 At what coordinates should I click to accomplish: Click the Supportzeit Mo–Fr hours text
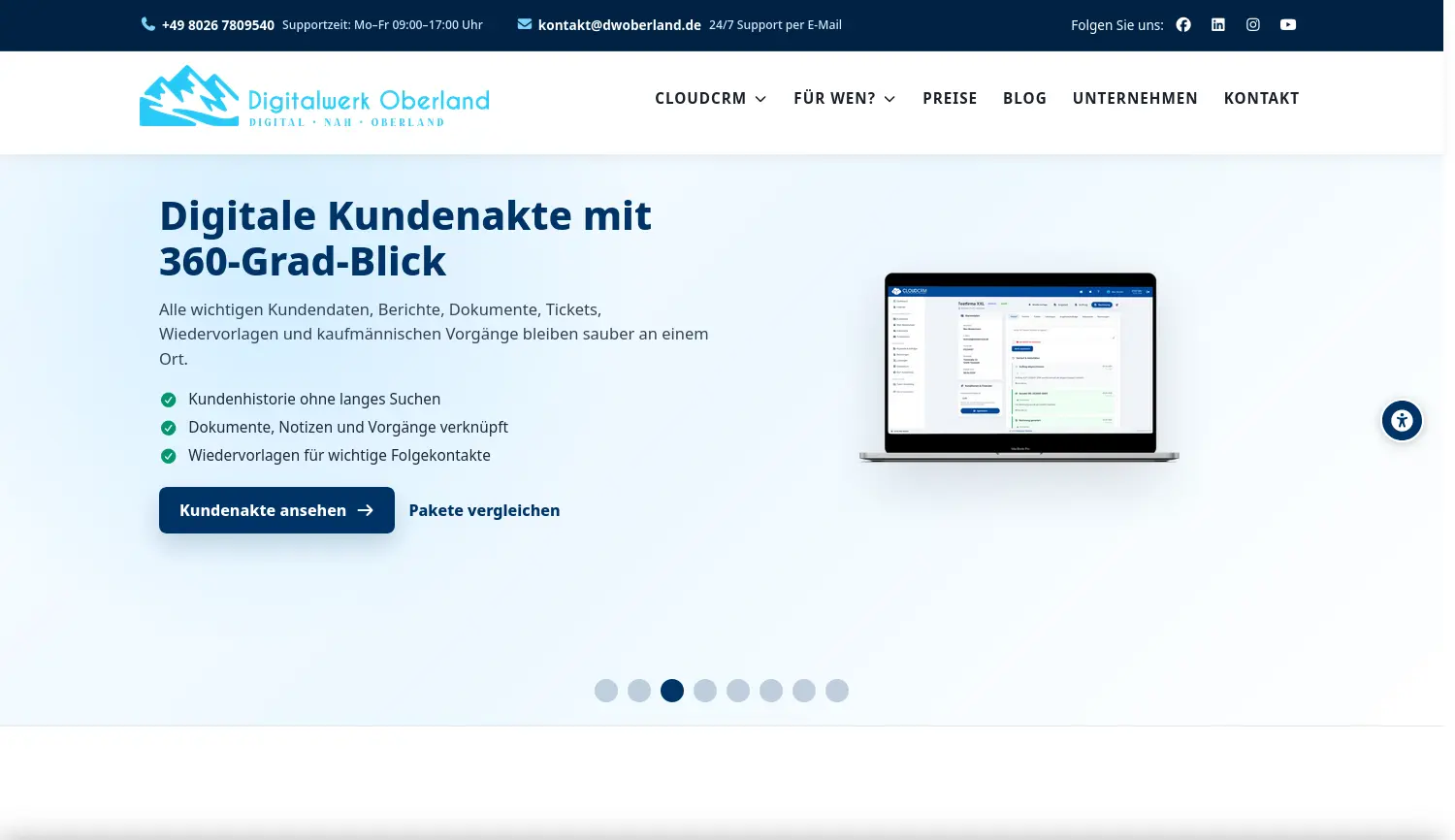pyautogui.click(x=382, y=25)
